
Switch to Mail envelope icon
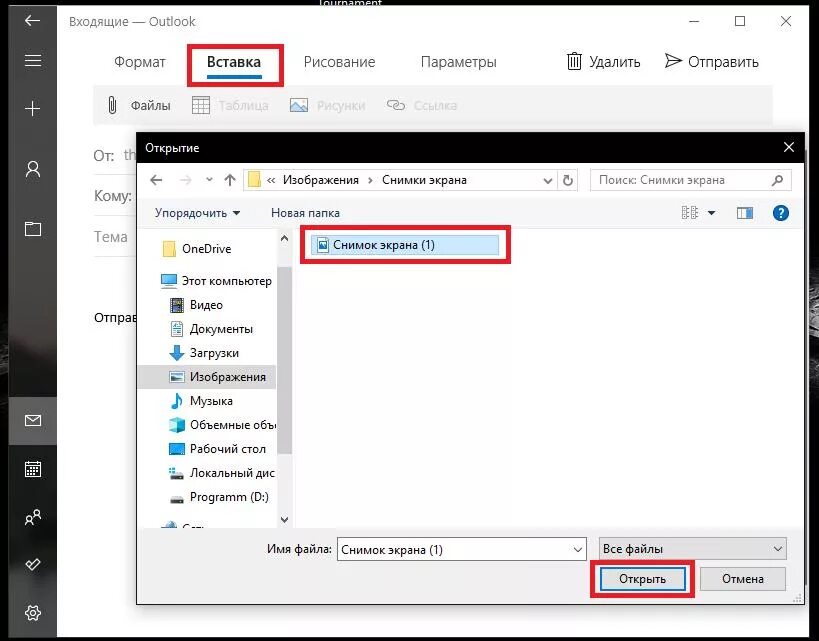pyautogui.click(x=32, y=421)
